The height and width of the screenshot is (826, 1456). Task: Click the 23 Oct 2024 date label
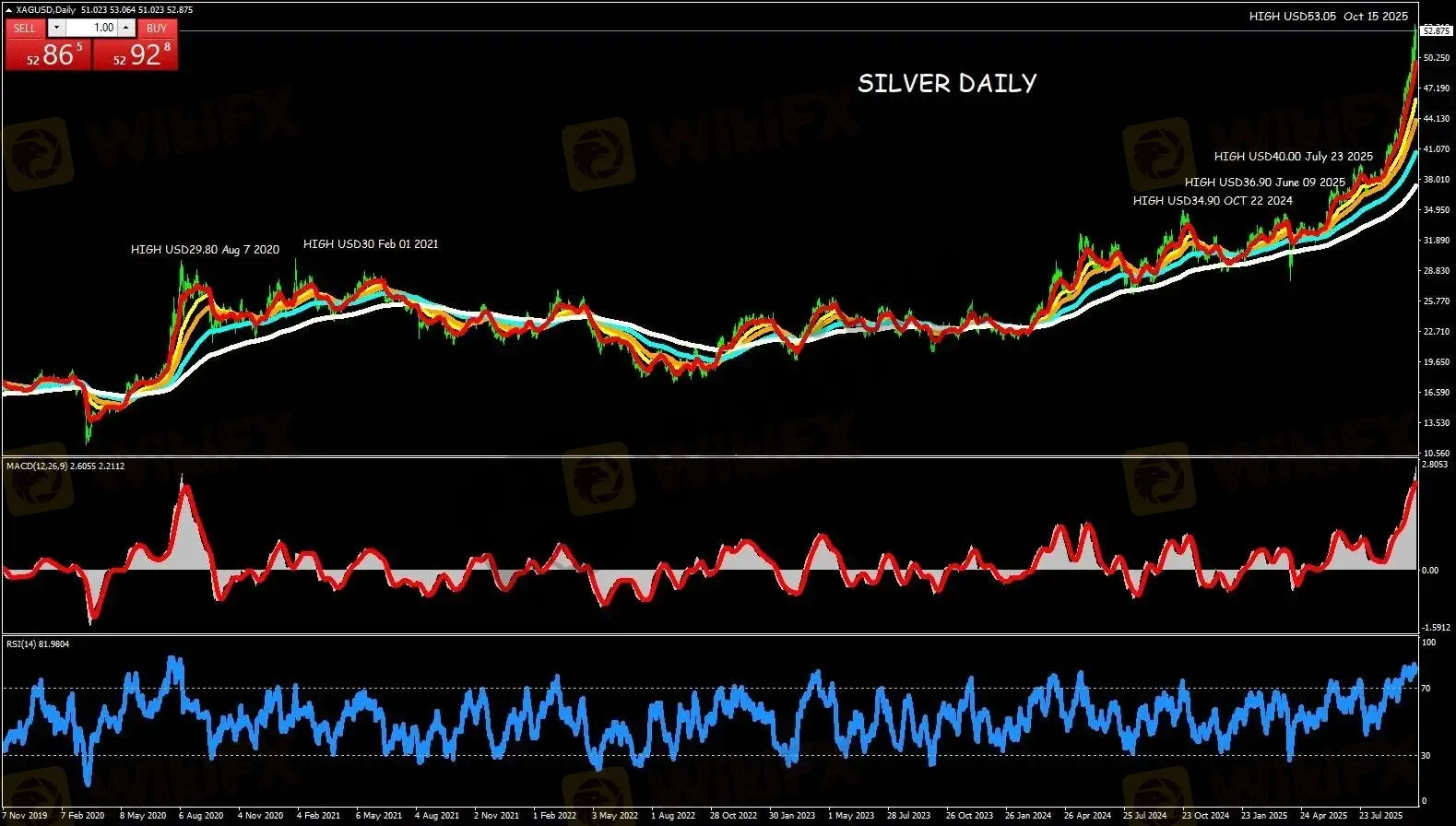tap(1205, 816)
